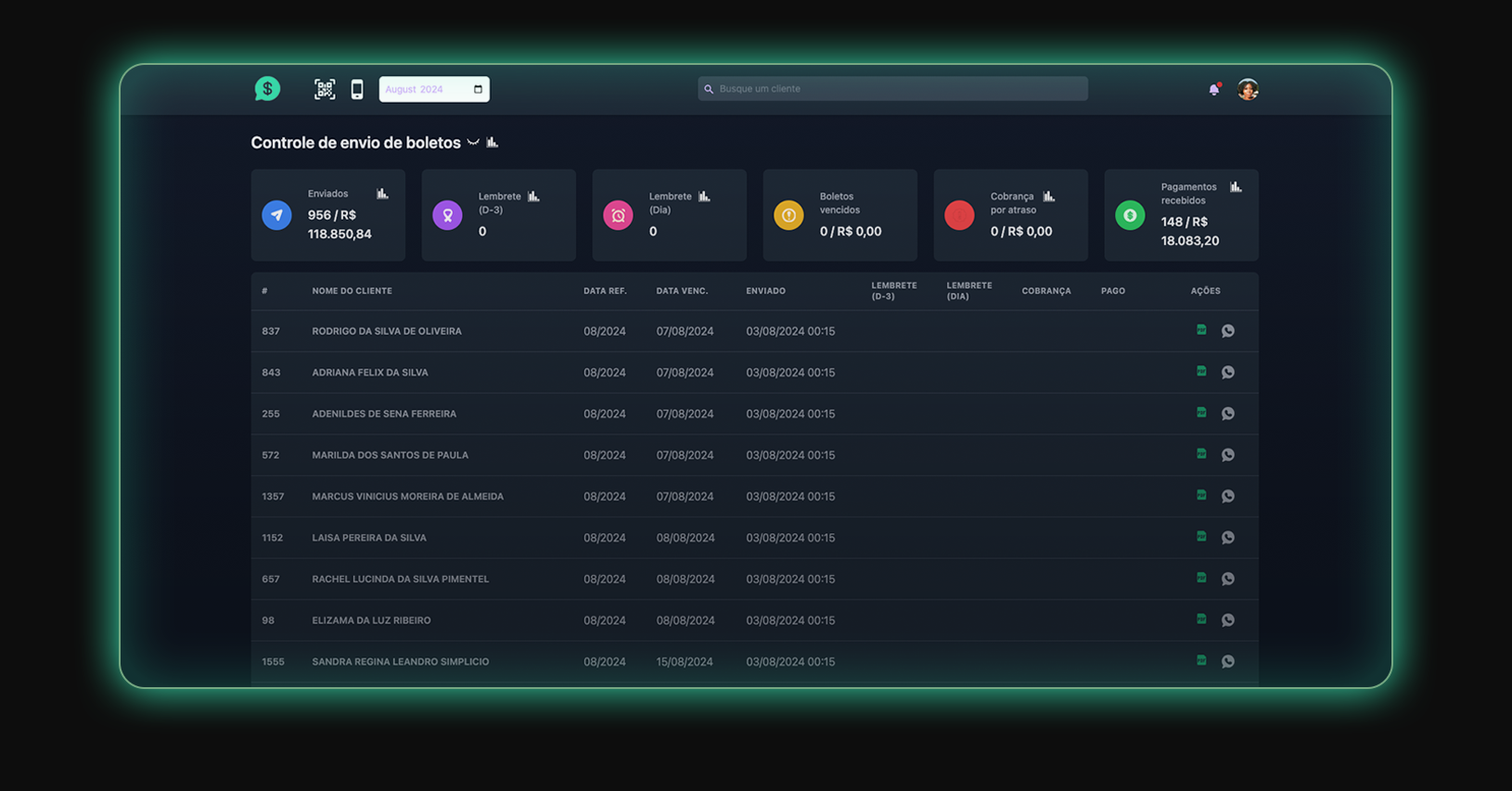Click the blue paper-plane Enviados icon

[276, 215]
